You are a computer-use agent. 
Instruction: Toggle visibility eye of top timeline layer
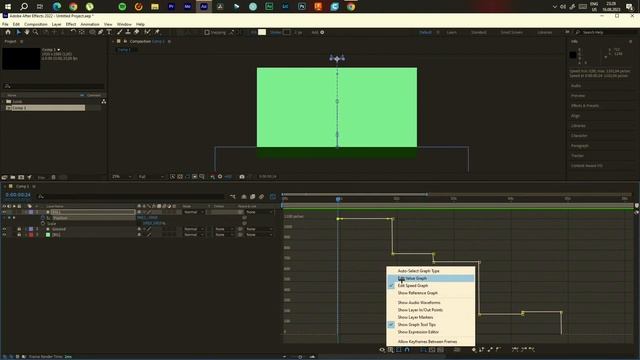click(4, 212)
